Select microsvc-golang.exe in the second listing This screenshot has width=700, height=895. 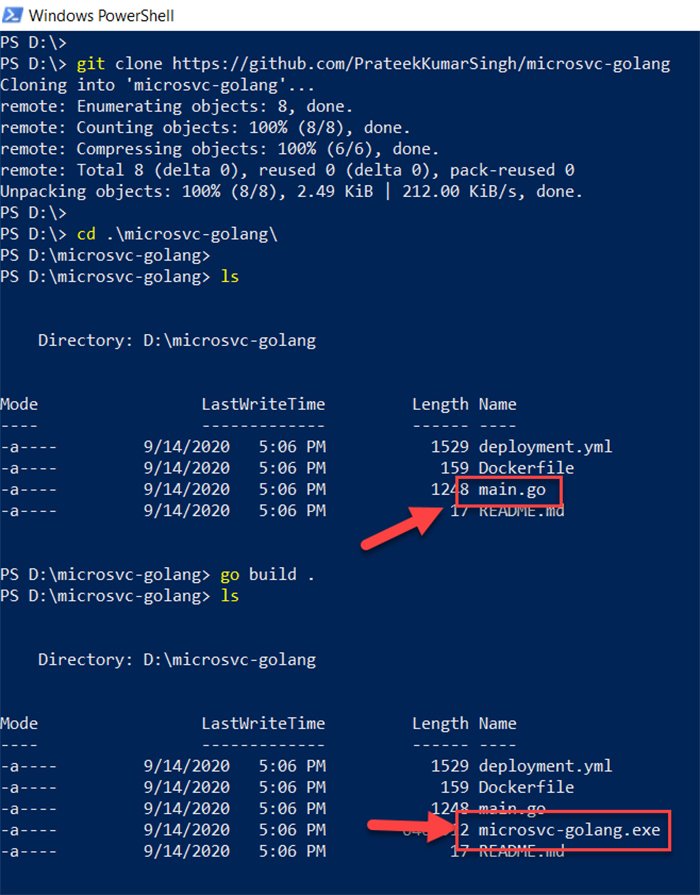pyautogui.click(x=569, y=830)
